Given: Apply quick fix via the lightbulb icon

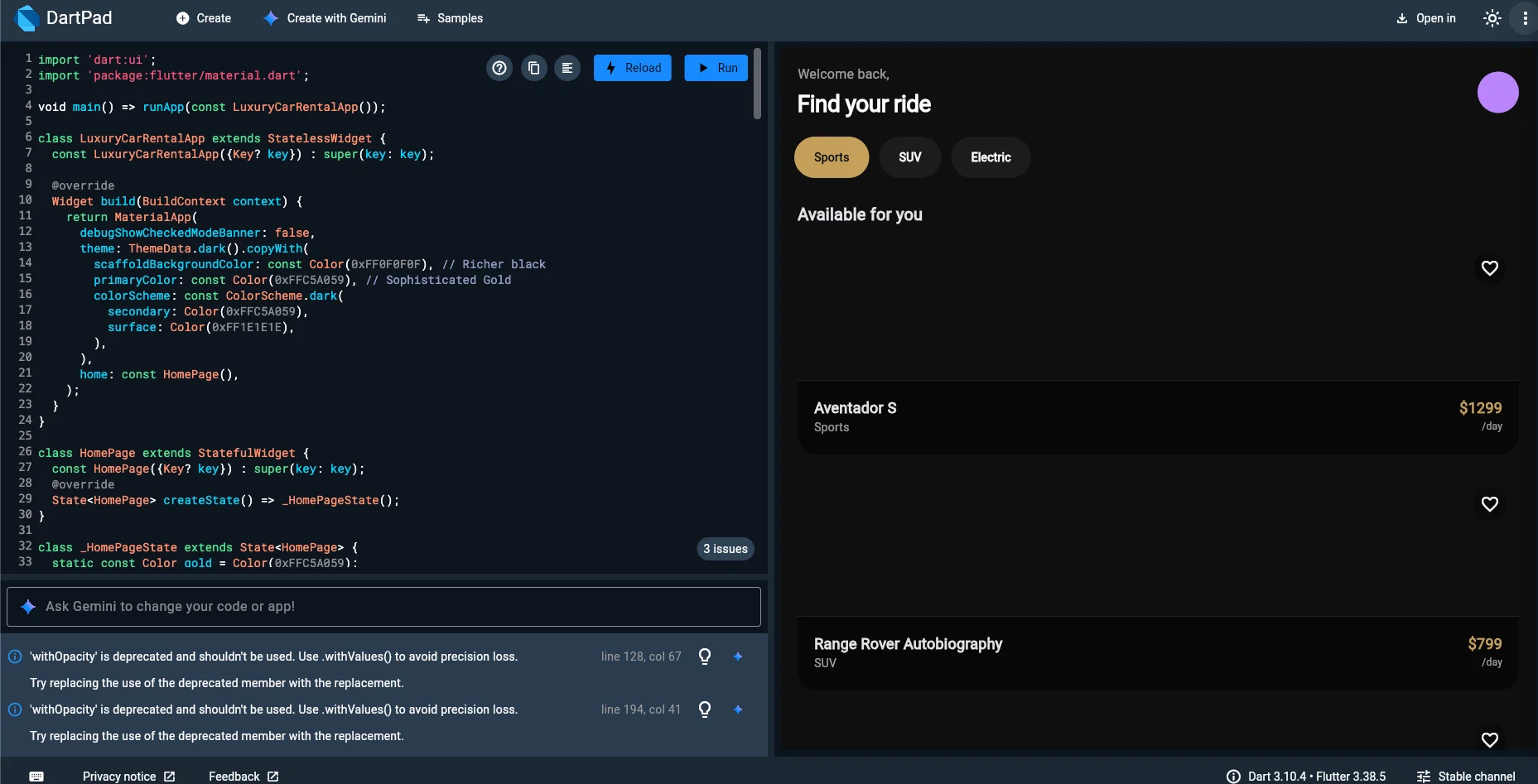Looking at the screenshot, I should pos(705,656).
